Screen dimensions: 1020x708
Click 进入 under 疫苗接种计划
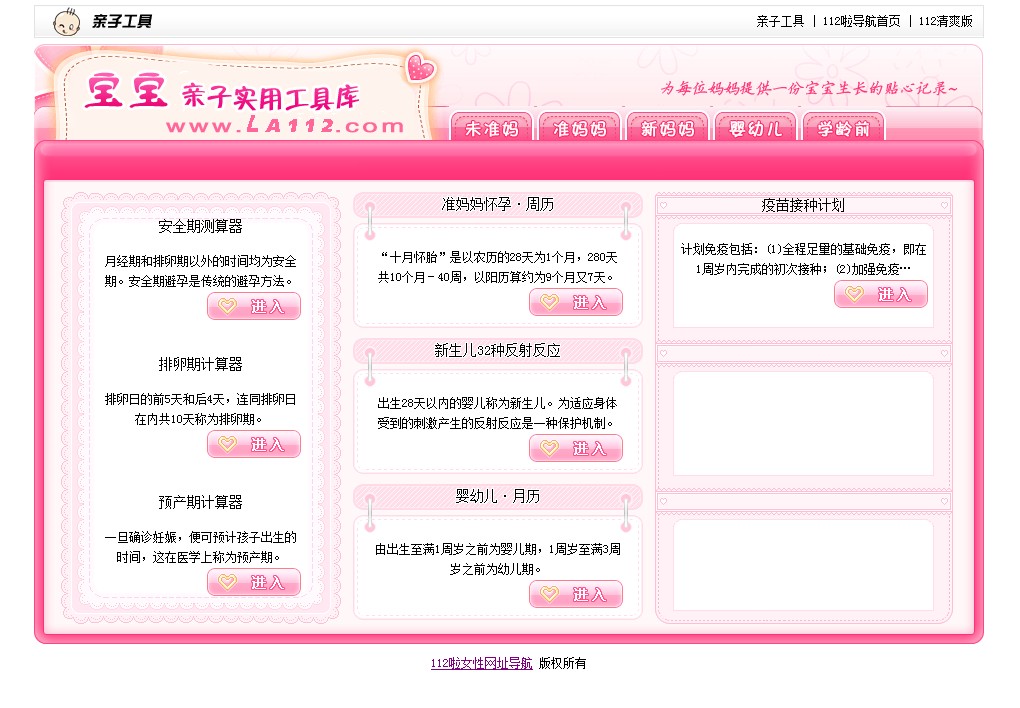(881, 294)
